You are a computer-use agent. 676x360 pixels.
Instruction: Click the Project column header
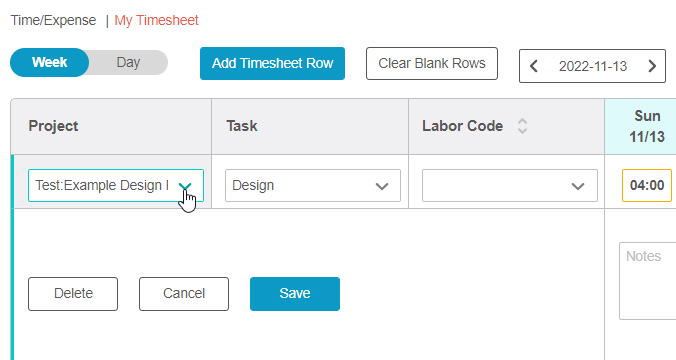point(53,126)
